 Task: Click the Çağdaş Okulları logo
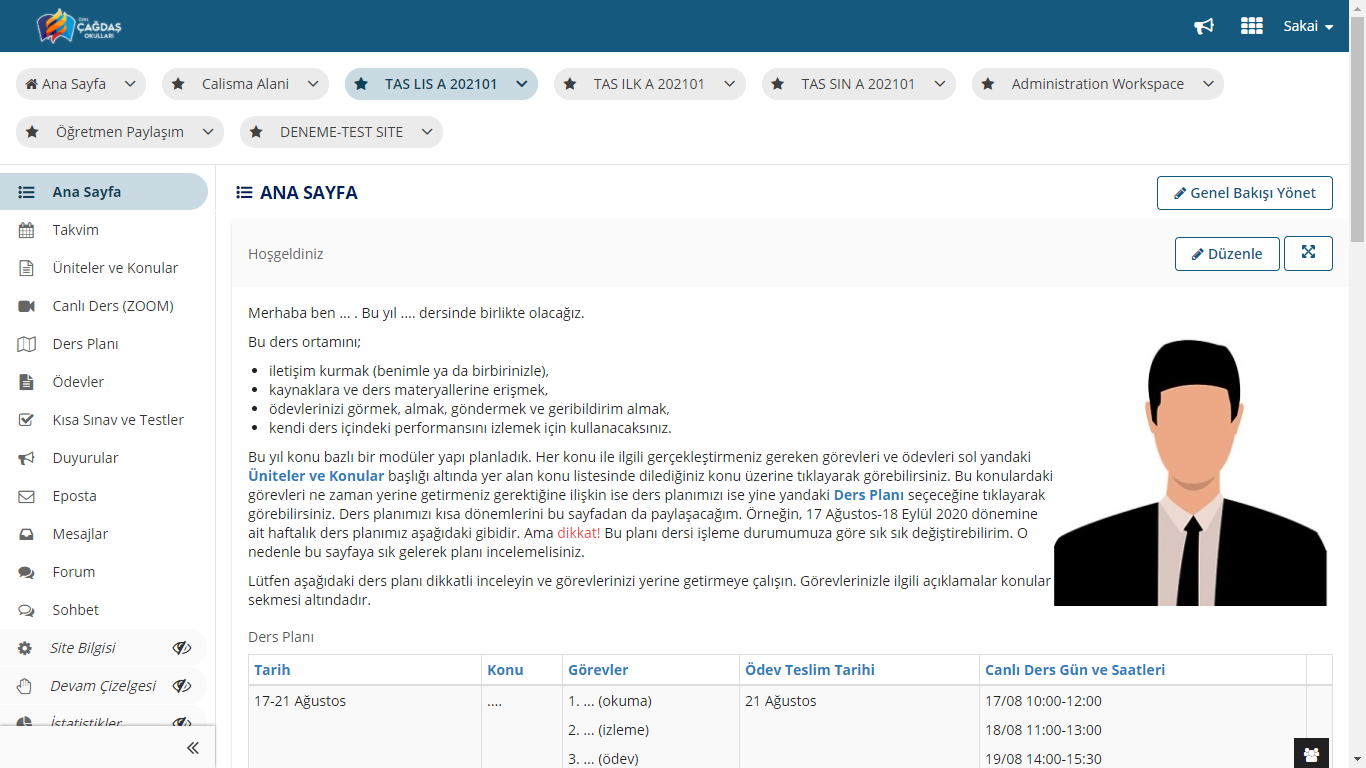[79, 26]
